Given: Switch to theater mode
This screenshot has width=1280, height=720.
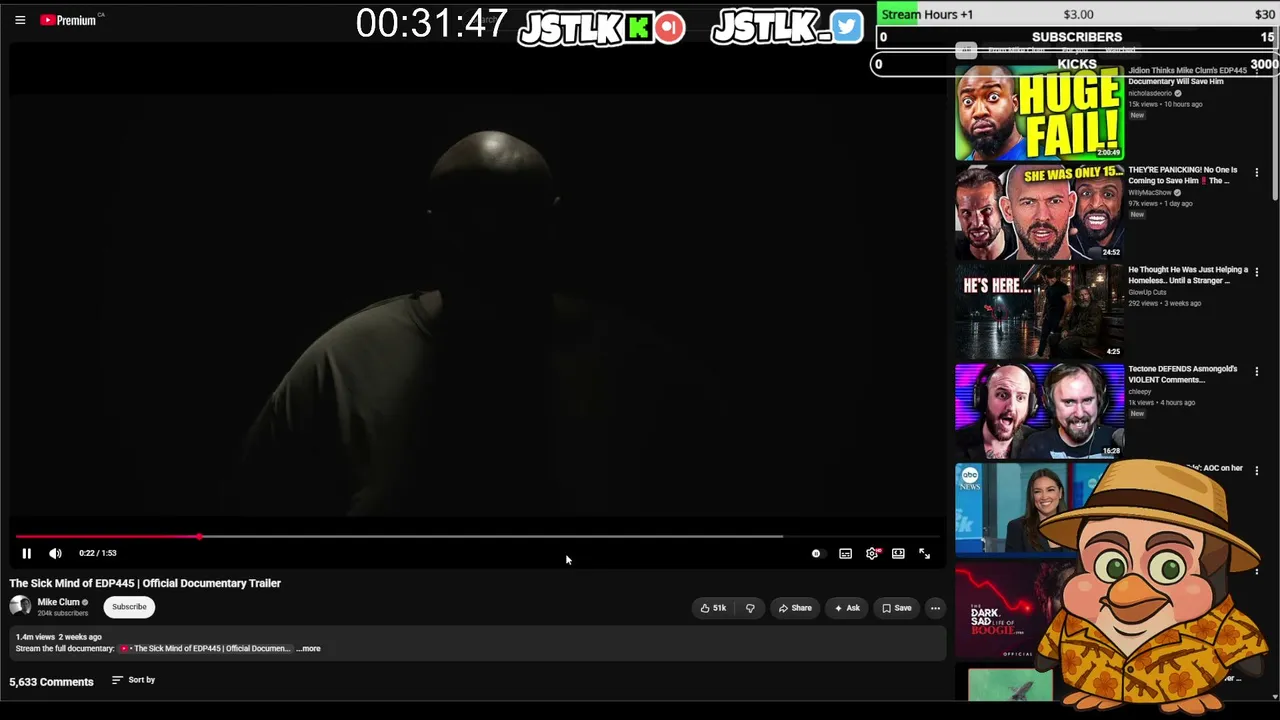Looking at the screenshot, I should pyautogui.click(x=898, y=553).
